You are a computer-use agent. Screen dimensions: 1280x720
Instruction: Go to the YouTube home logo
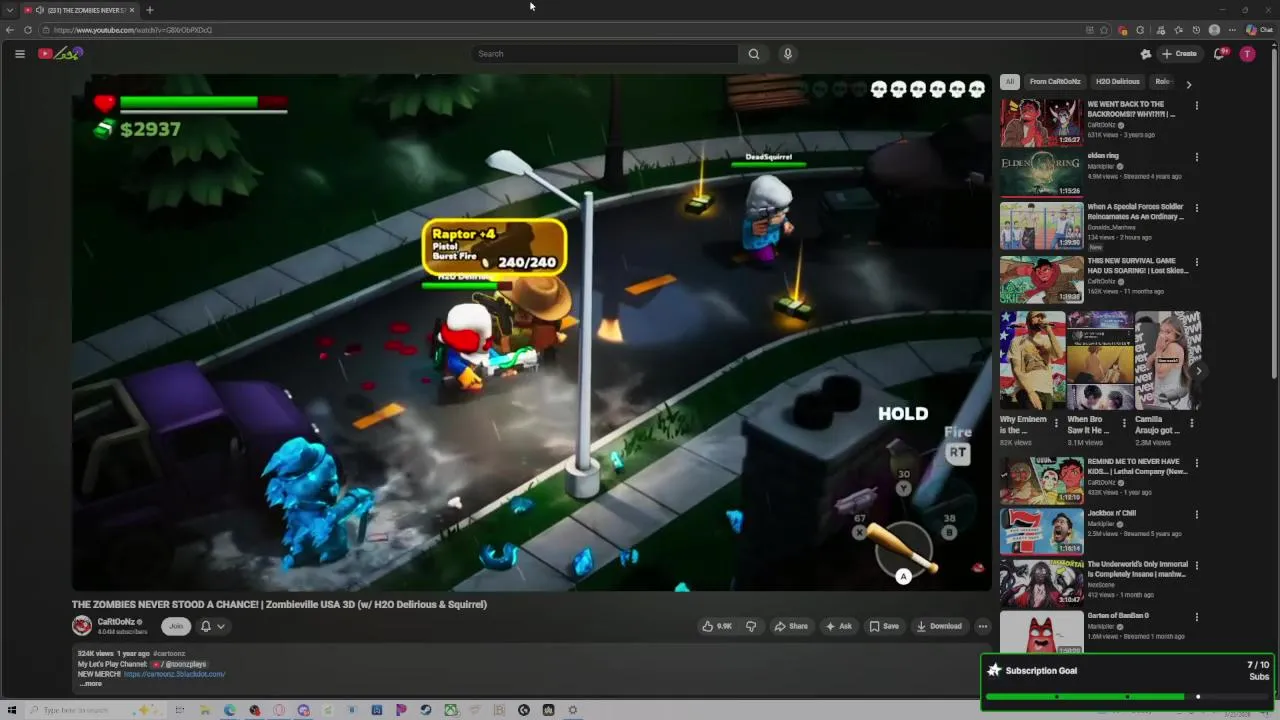click(60, 54)
